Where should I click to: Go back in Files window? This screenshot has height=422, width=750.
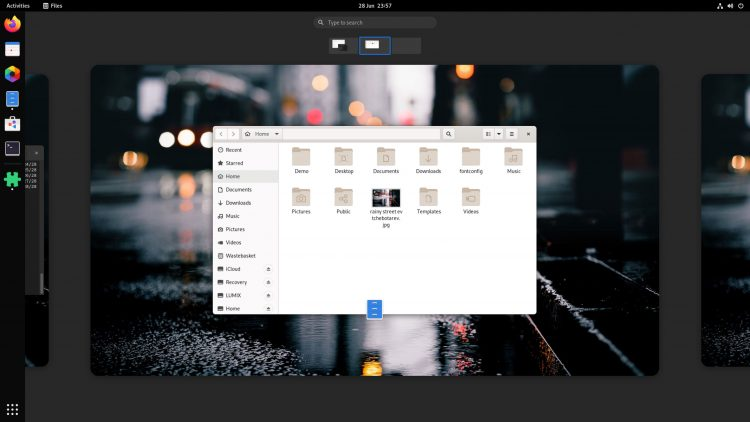click(x=221, y=134)
